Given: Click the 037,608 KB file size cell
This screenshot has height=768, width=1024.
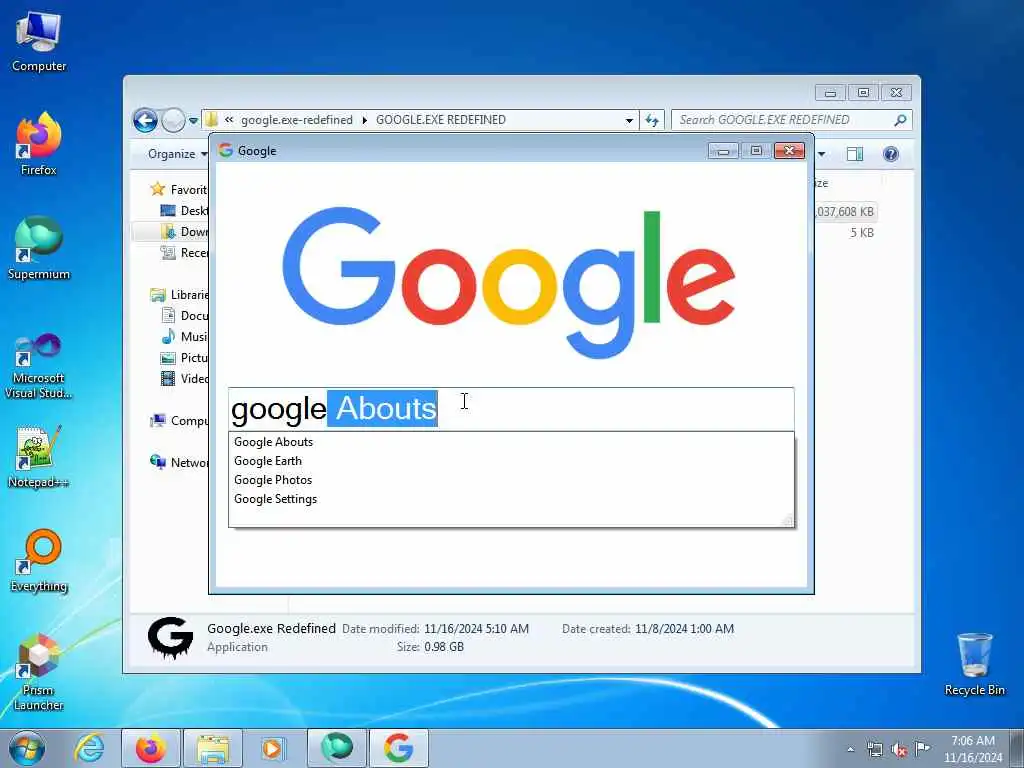Looking at the screenshot, I should point(844,212).
